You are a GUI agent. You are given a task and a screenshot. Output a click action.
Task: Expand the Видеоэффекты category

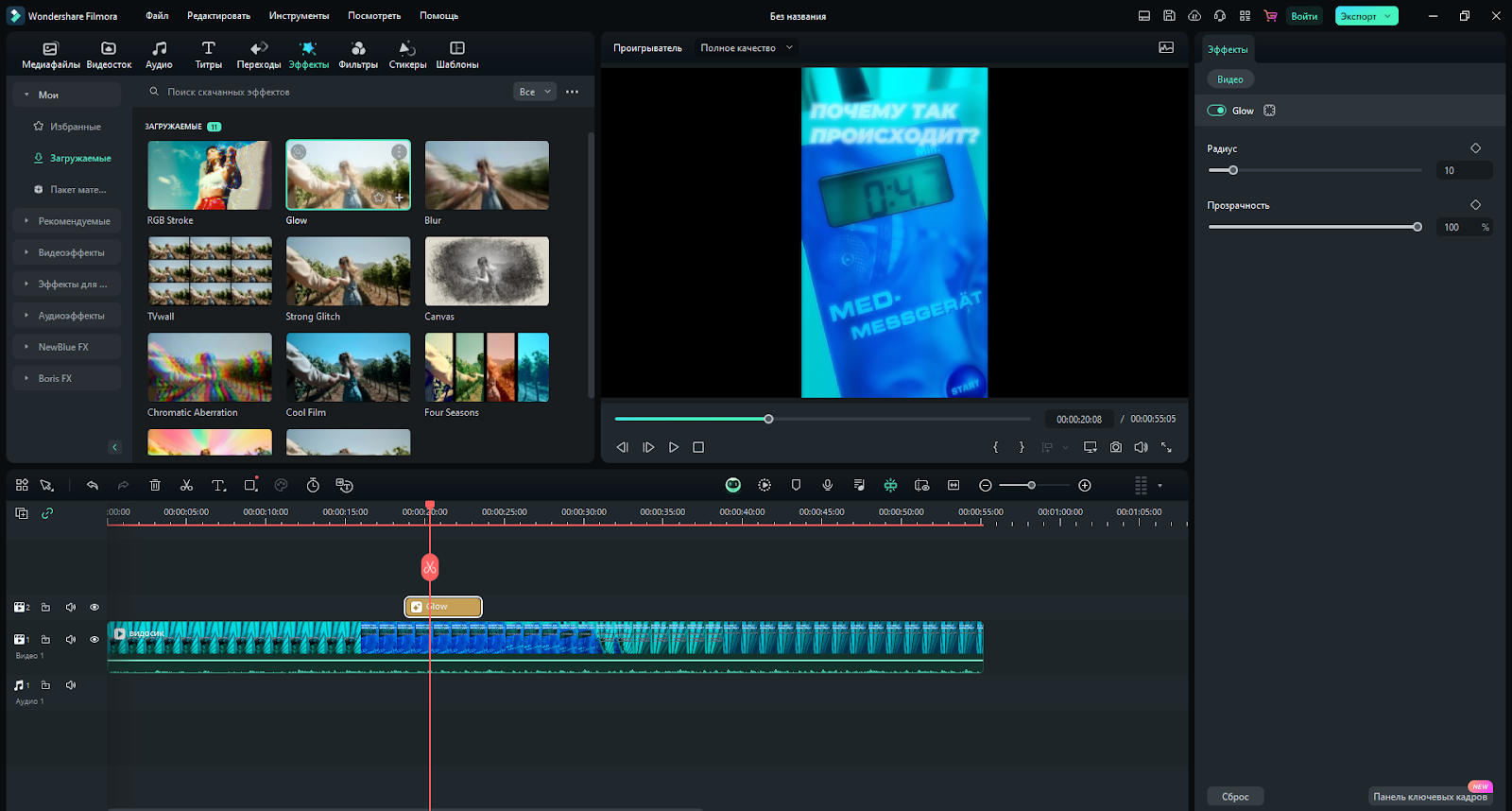point(66,252)
